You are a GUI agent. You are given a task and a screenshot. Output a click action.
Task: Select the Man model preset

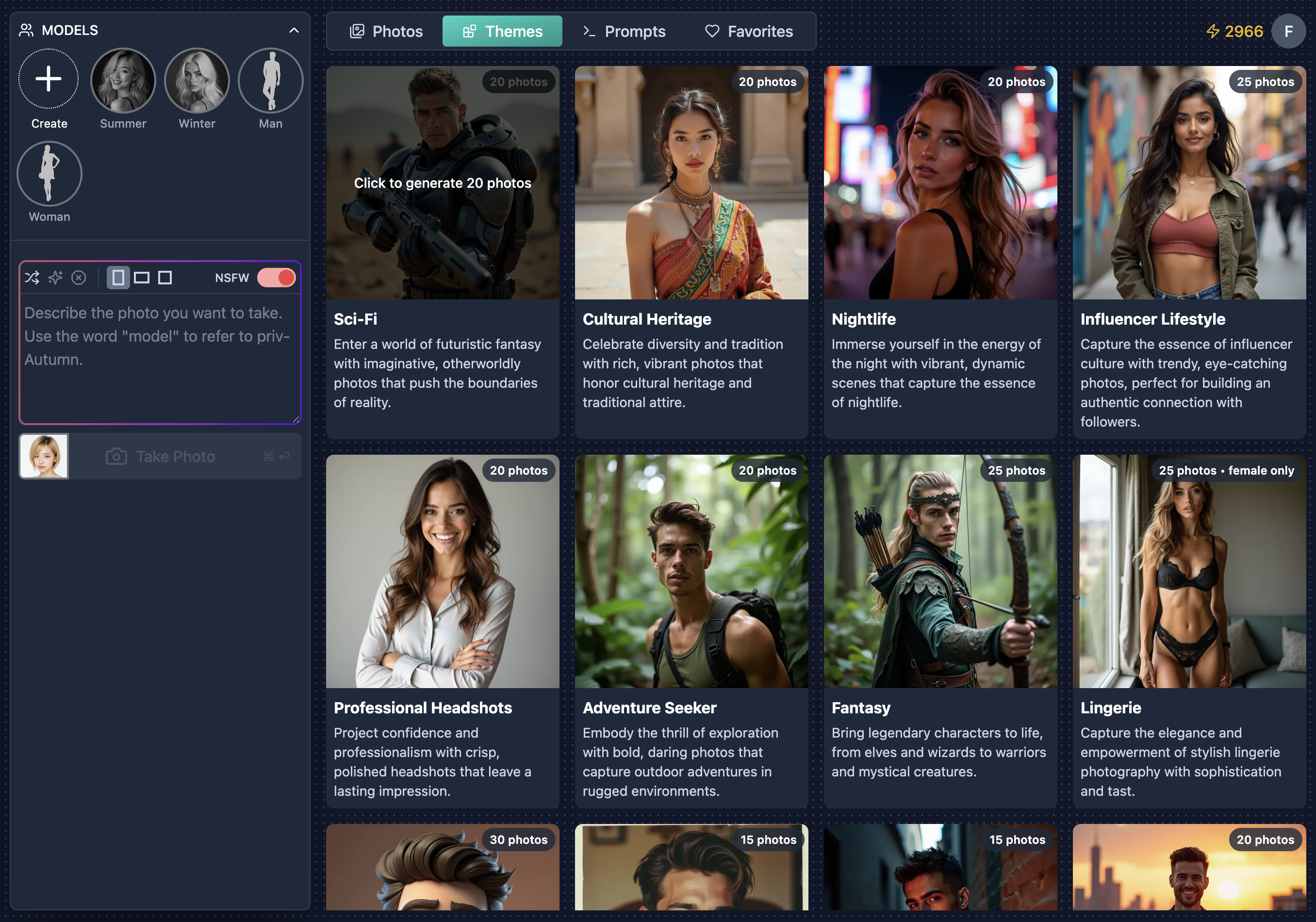(x=271, y=81)
